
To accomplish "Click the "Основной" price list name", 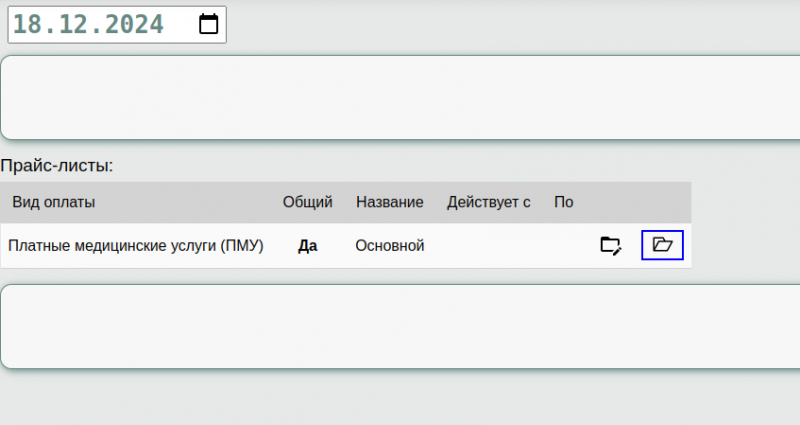I will pos(389,245).
